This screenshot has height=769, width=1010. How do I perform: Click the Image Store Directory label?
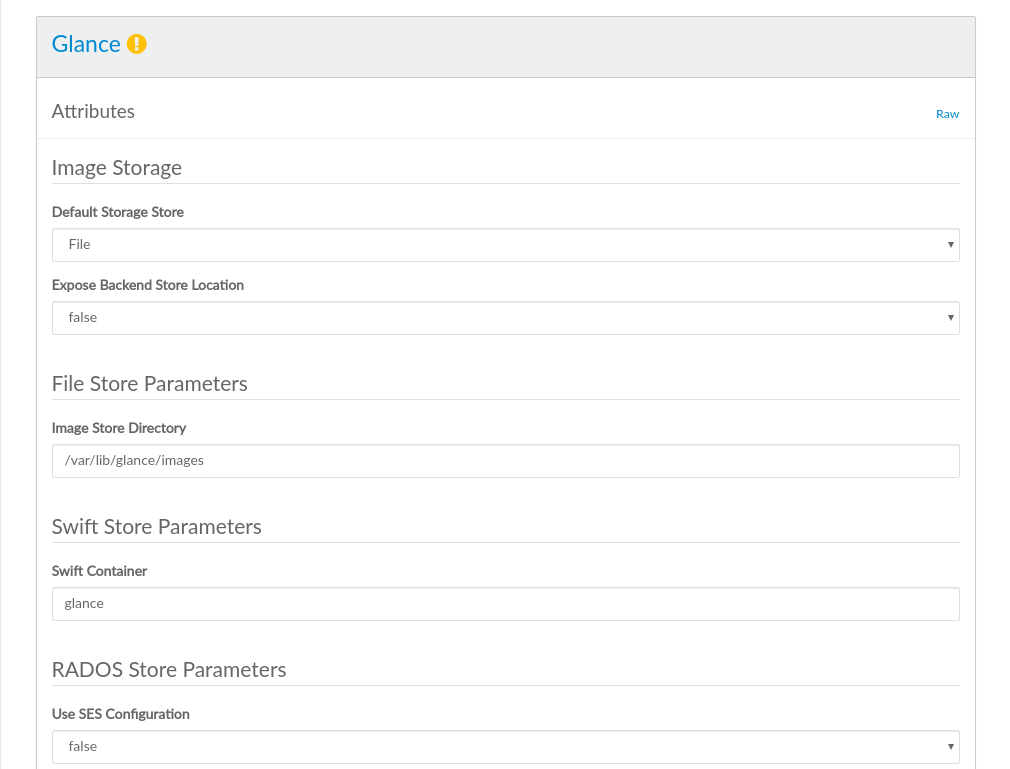(x=119, y=428)
